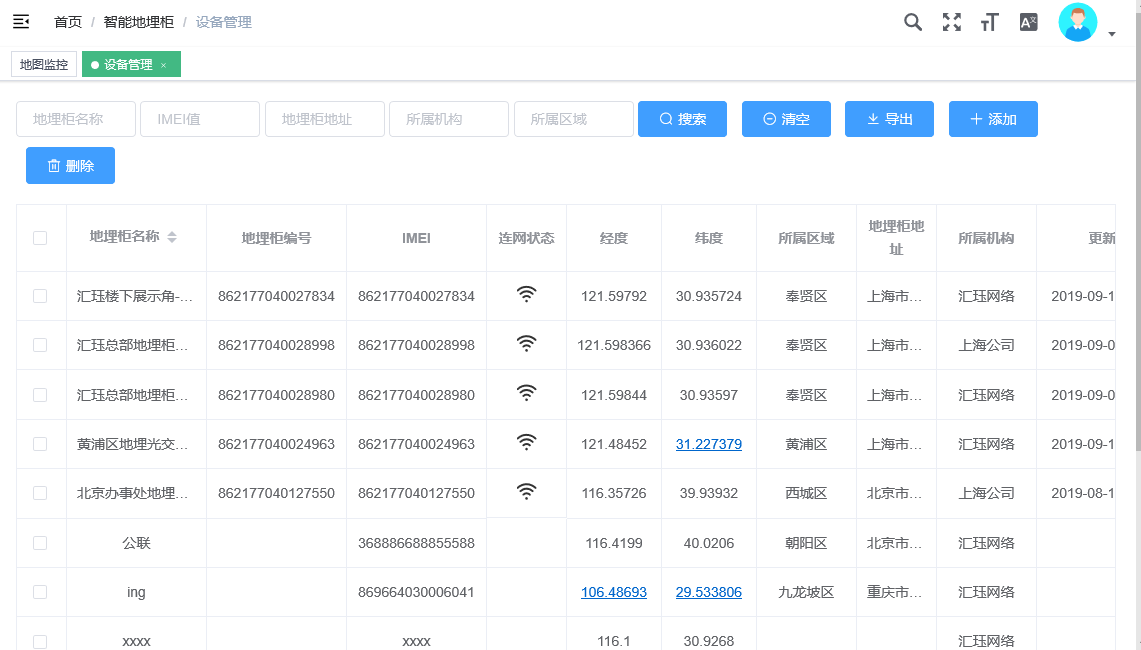Viewport: 1141px width, 650px height.
Task: Collapse the sidebar with the hamburger icon
Action: 21,22
